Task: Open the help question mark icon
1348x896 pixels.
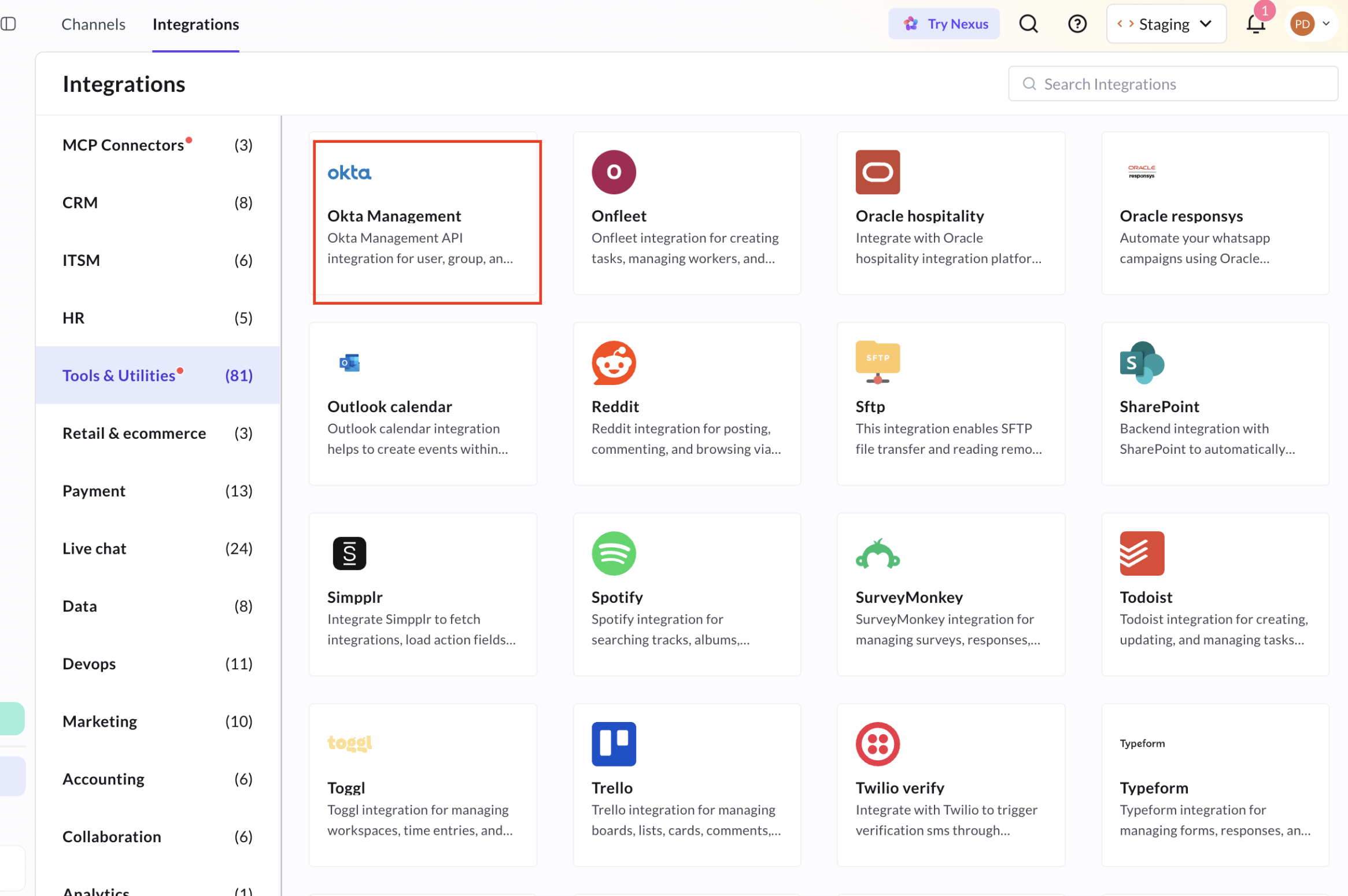Action: [x=1077, y=24]
